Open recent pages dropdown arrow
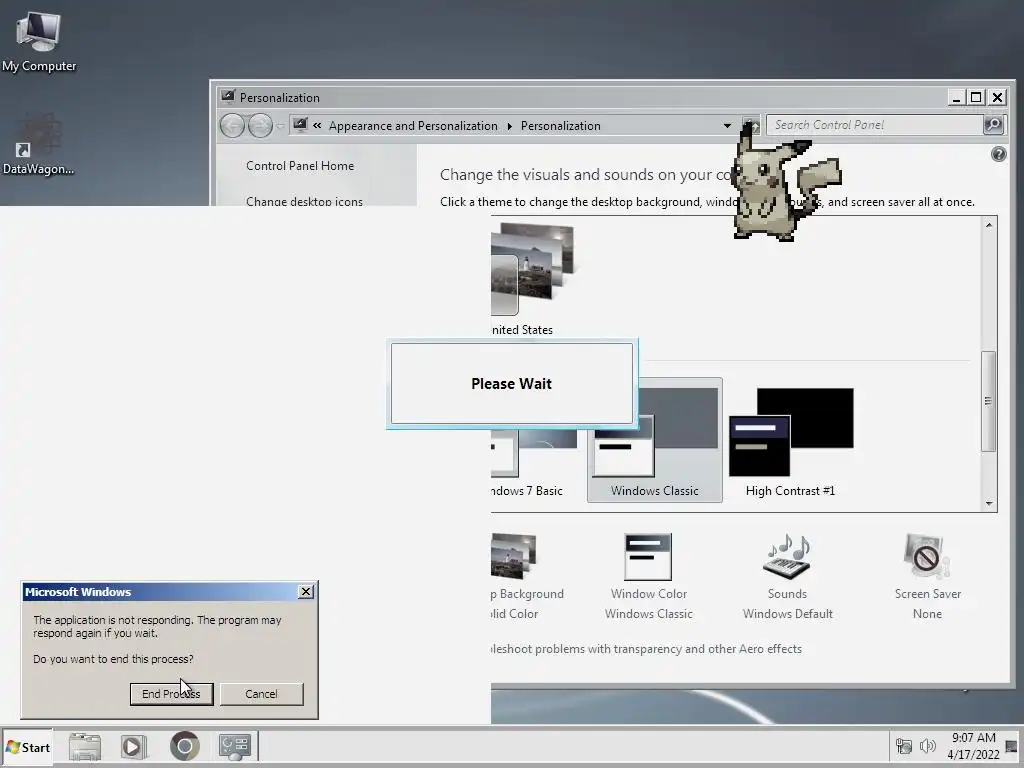 click(x=280, y=126)
